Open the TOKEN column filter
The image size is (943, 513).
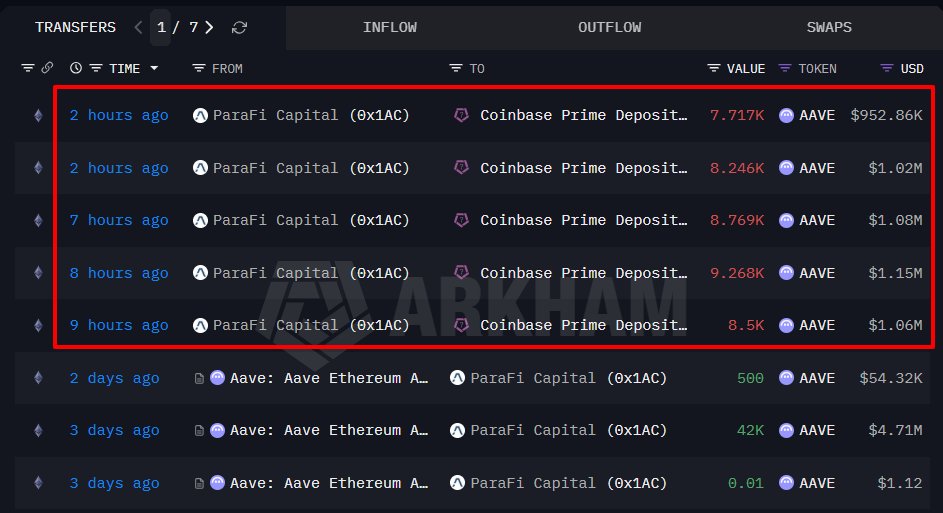coord(785,68)
